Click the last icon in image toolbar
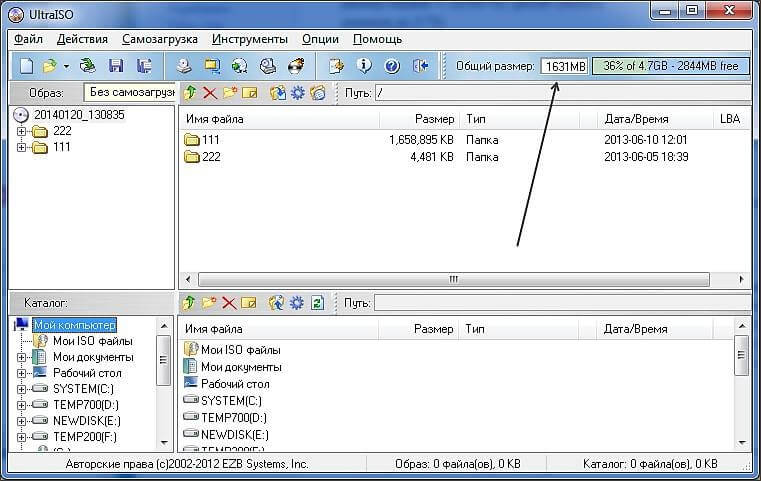Screen dimensions: 761x481 [318, 92]
